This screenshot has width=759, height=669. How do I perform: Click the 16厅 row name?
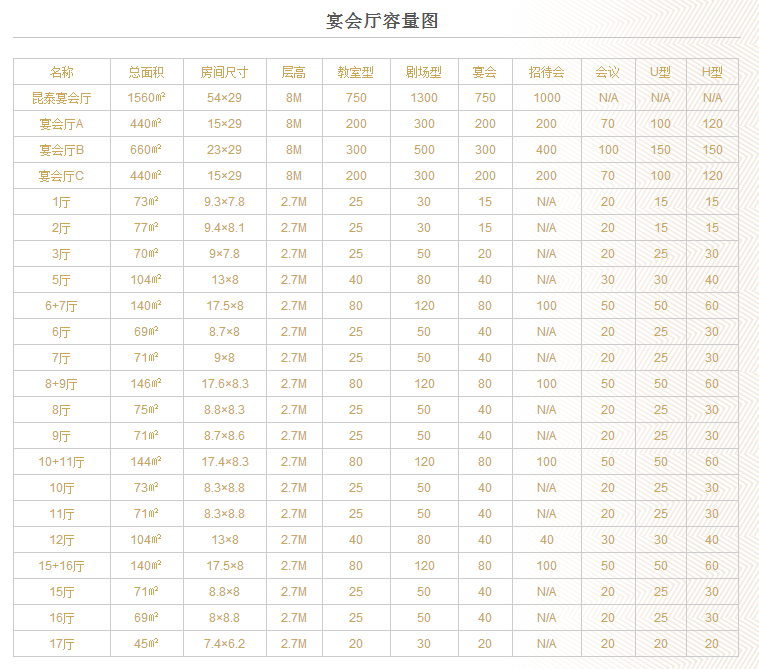coord(61,618)
